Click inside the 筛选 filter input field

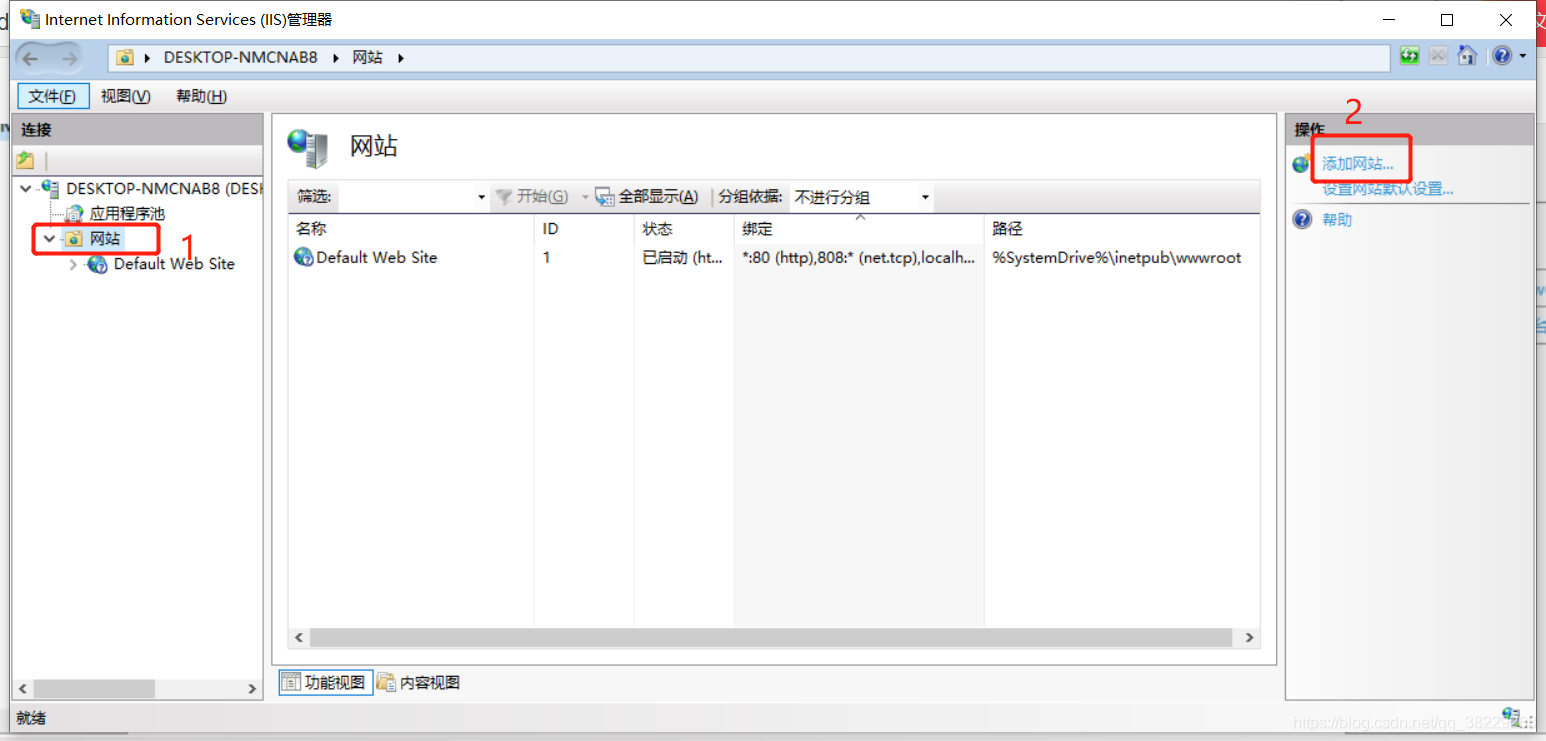(406, 197)
